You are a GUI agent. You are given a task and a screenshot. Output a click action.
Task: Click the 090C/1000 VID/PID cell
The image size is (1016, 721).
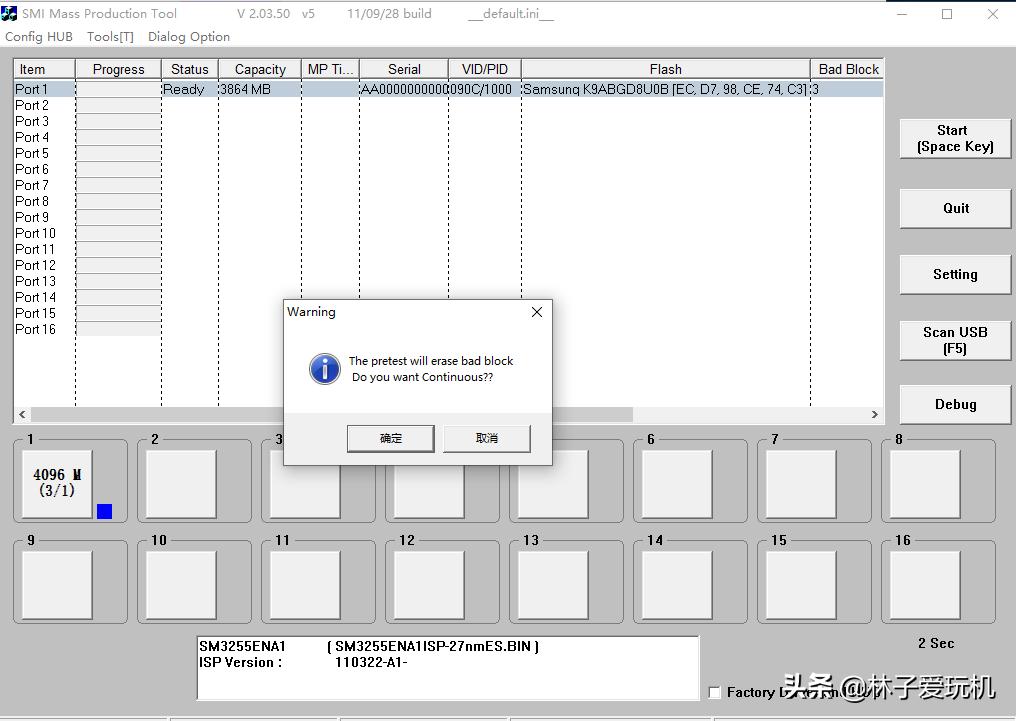coord(485,89)
